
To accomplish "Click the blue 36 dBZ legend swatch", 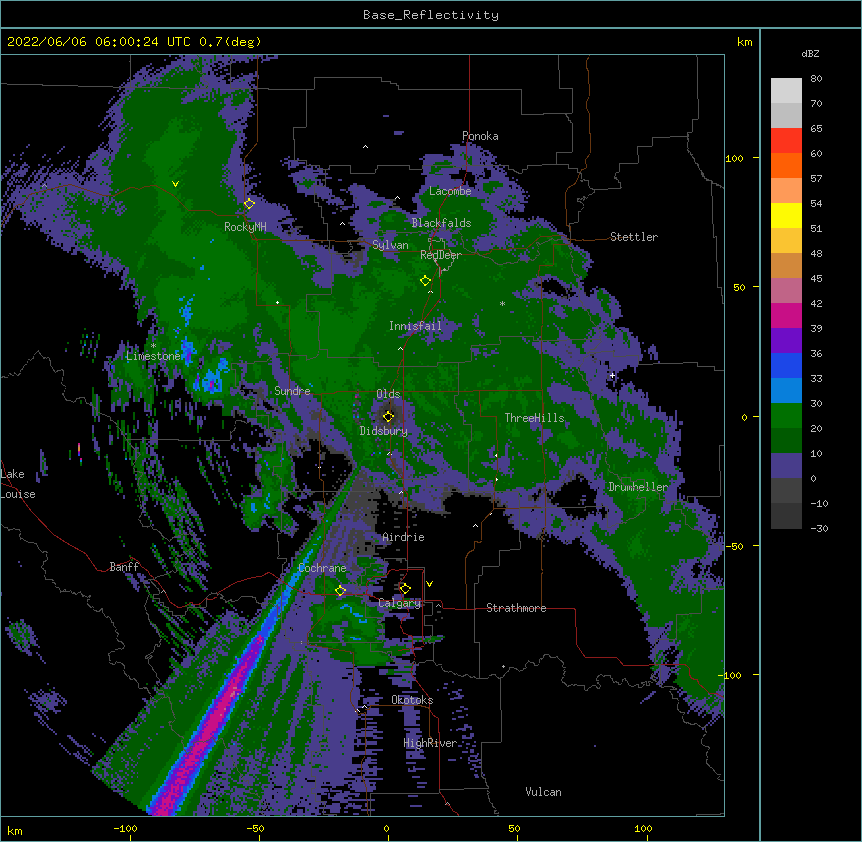I will pos(786,365).
